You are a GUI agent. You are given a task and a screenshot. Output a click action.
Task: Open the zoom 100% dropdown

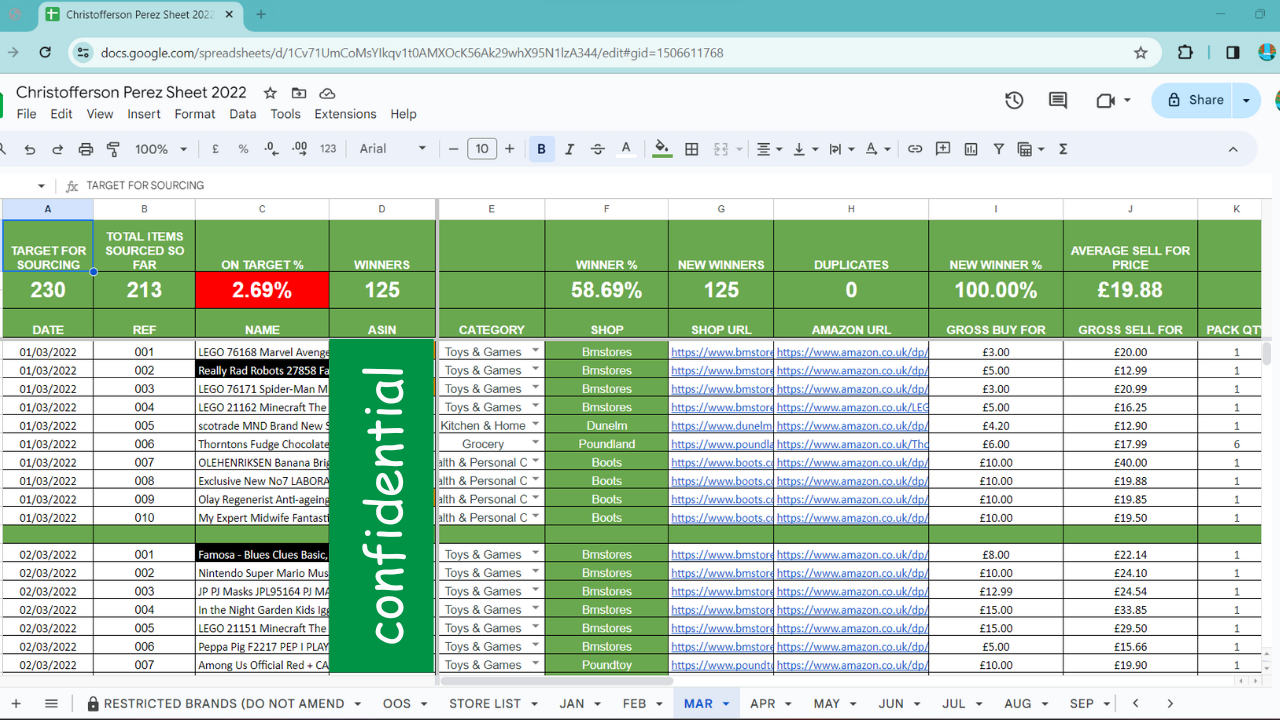pyautogui.click(x=161, y=149)
